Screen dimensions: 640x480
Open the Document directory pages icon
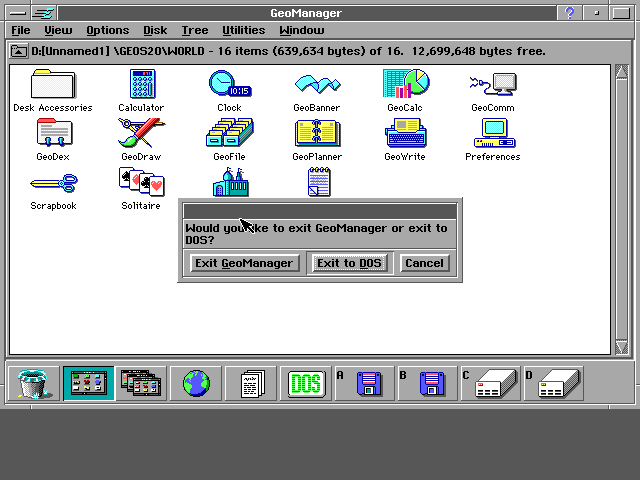tap(251, 383)
